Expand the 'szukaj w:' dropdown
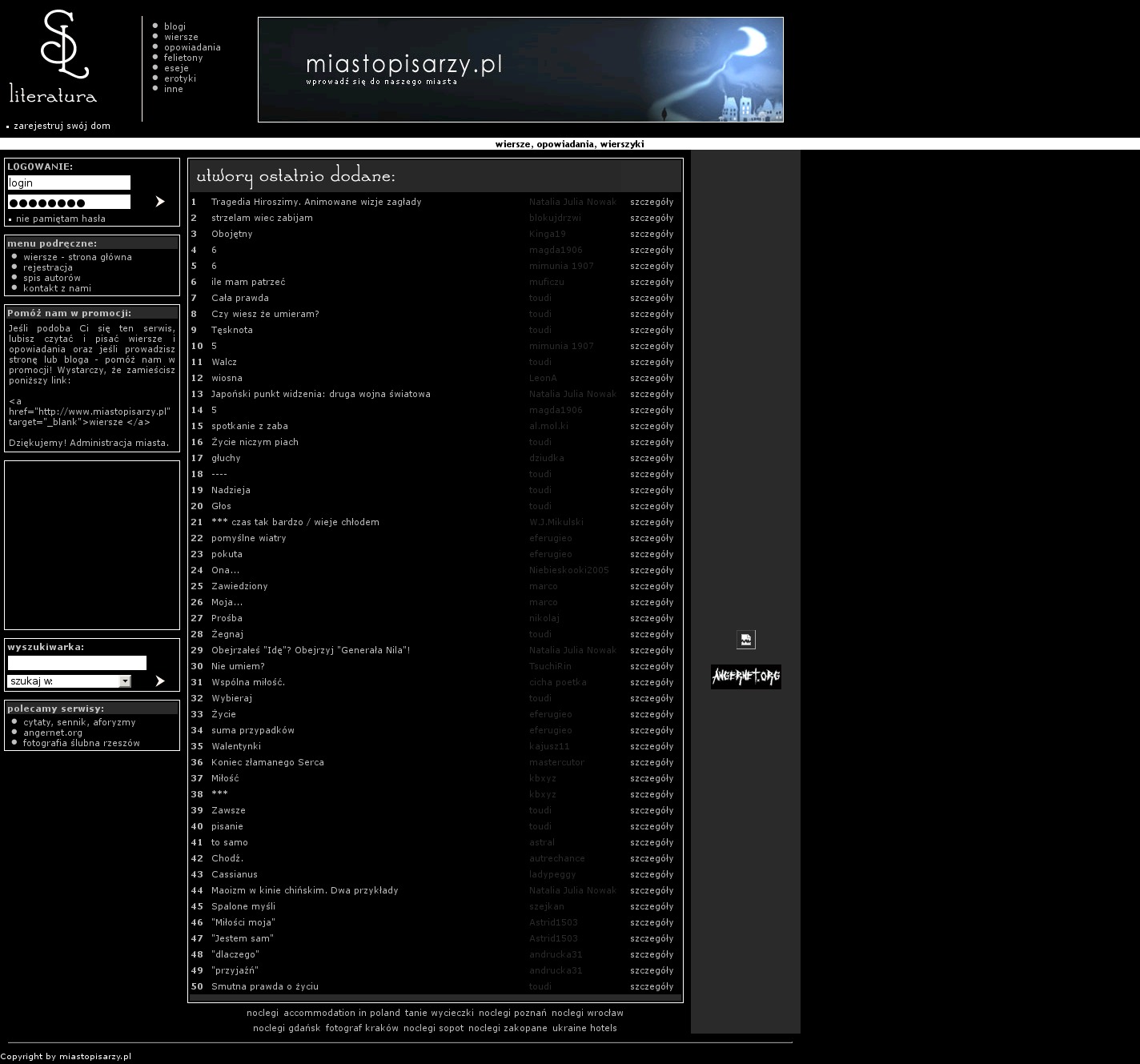 click(125, 681)
